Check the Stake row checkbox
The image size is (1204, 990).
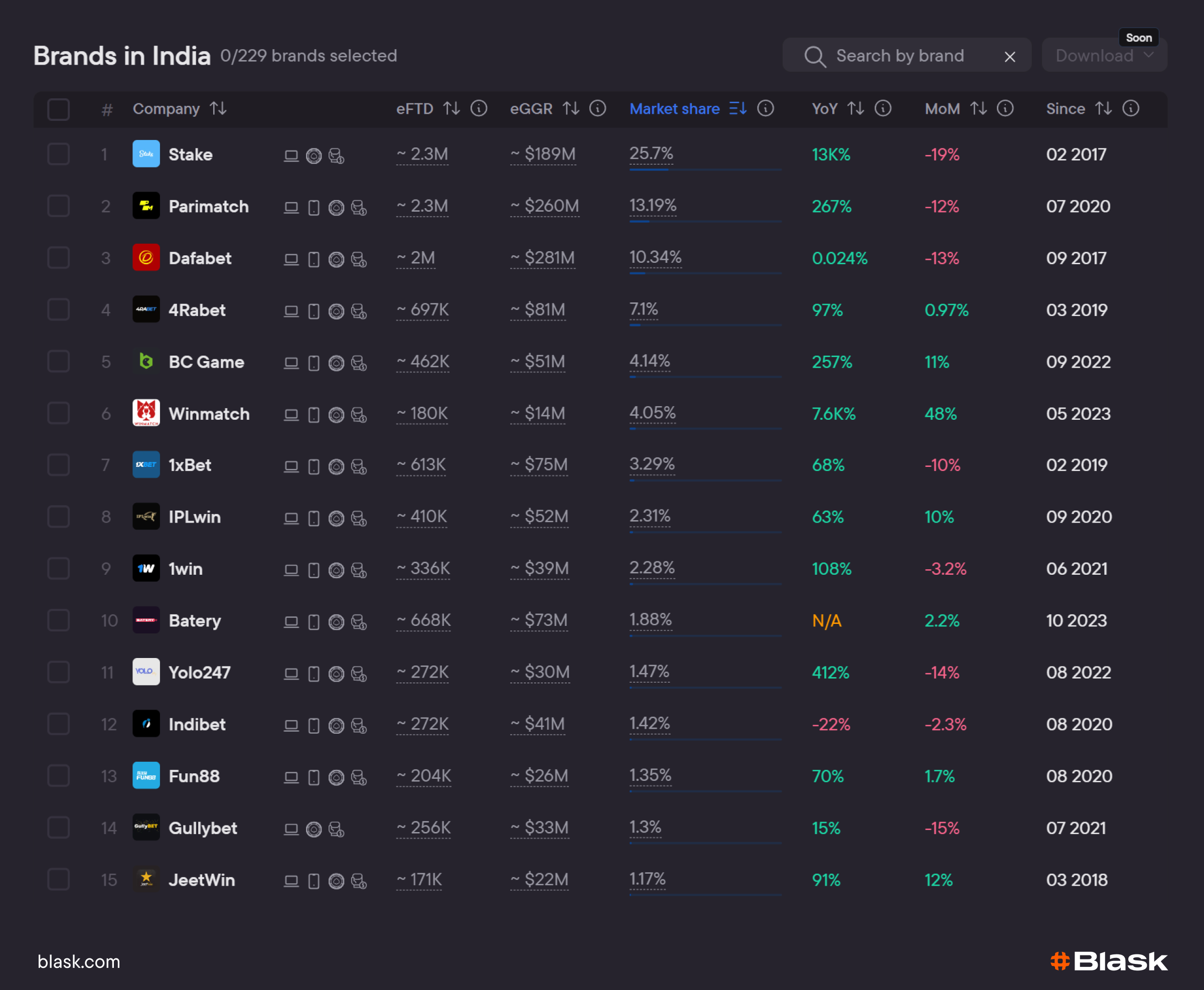(x=58, y=154)
